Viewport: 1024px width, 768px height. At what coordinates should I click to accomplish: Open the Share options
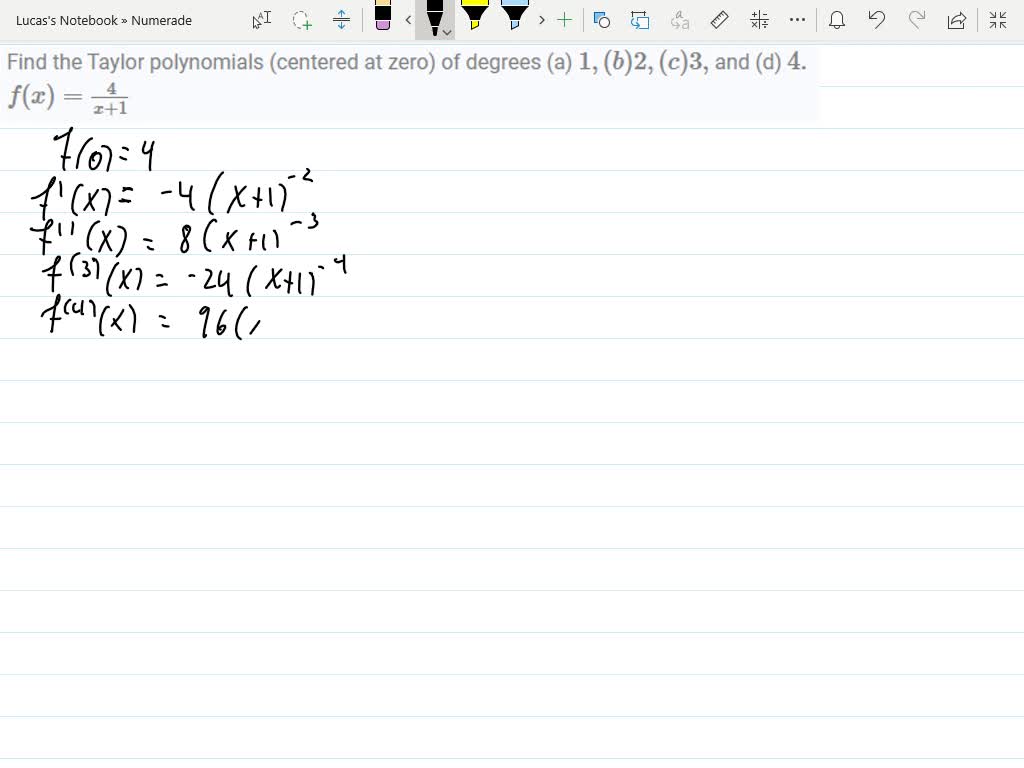[x=956, y=20]
